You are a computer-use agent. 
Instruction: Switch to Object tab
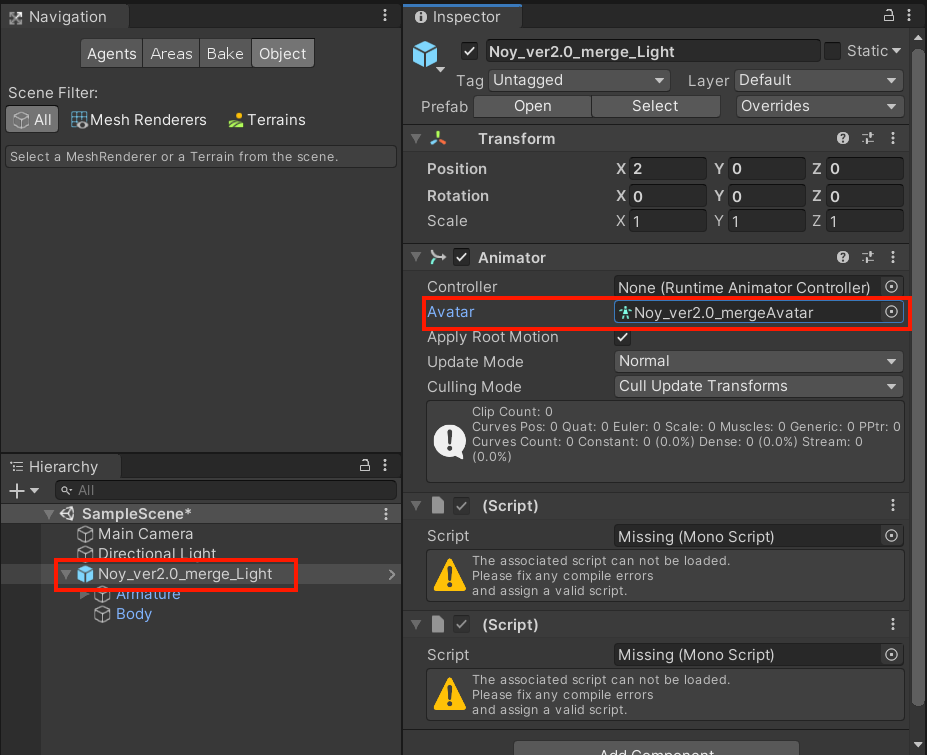click(283, 53)
